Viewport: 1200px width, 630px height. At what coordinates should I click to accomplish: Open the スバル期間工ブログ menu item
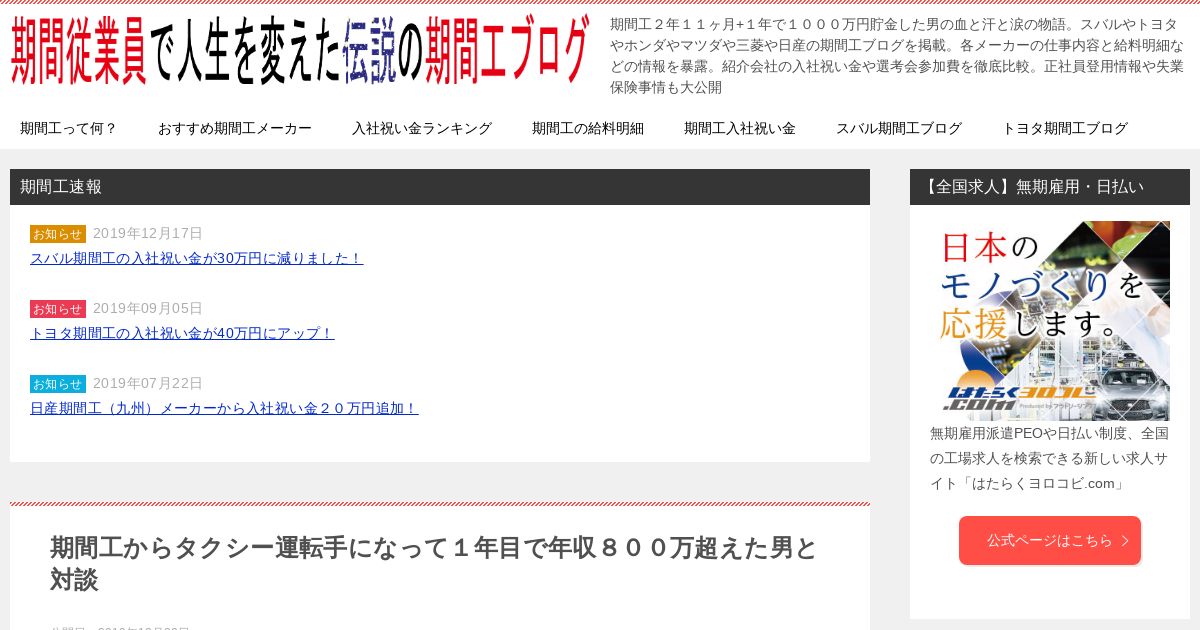click(898, 128)
